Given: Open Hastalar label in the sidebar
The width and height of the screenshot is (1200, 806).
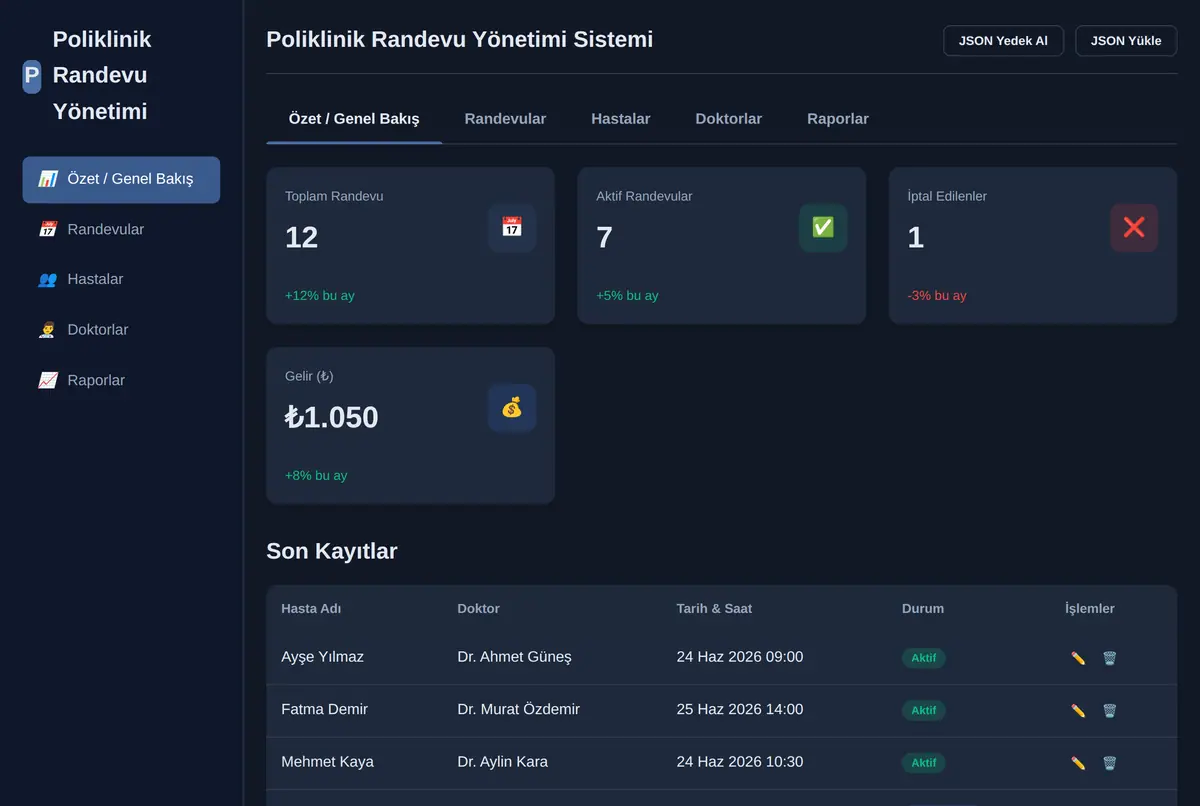Looking at the screenshot, I should [95, 280].
